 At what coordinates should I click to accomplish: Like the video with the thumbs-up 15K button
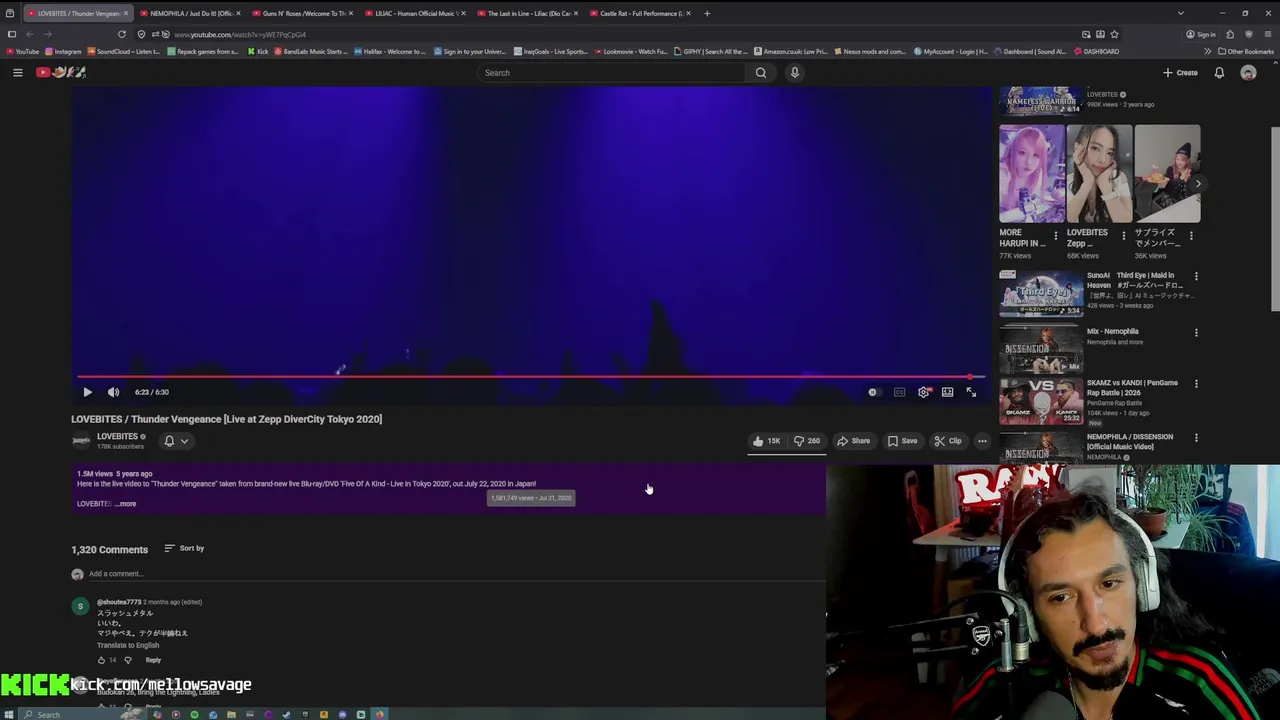[x=767, y=441]
